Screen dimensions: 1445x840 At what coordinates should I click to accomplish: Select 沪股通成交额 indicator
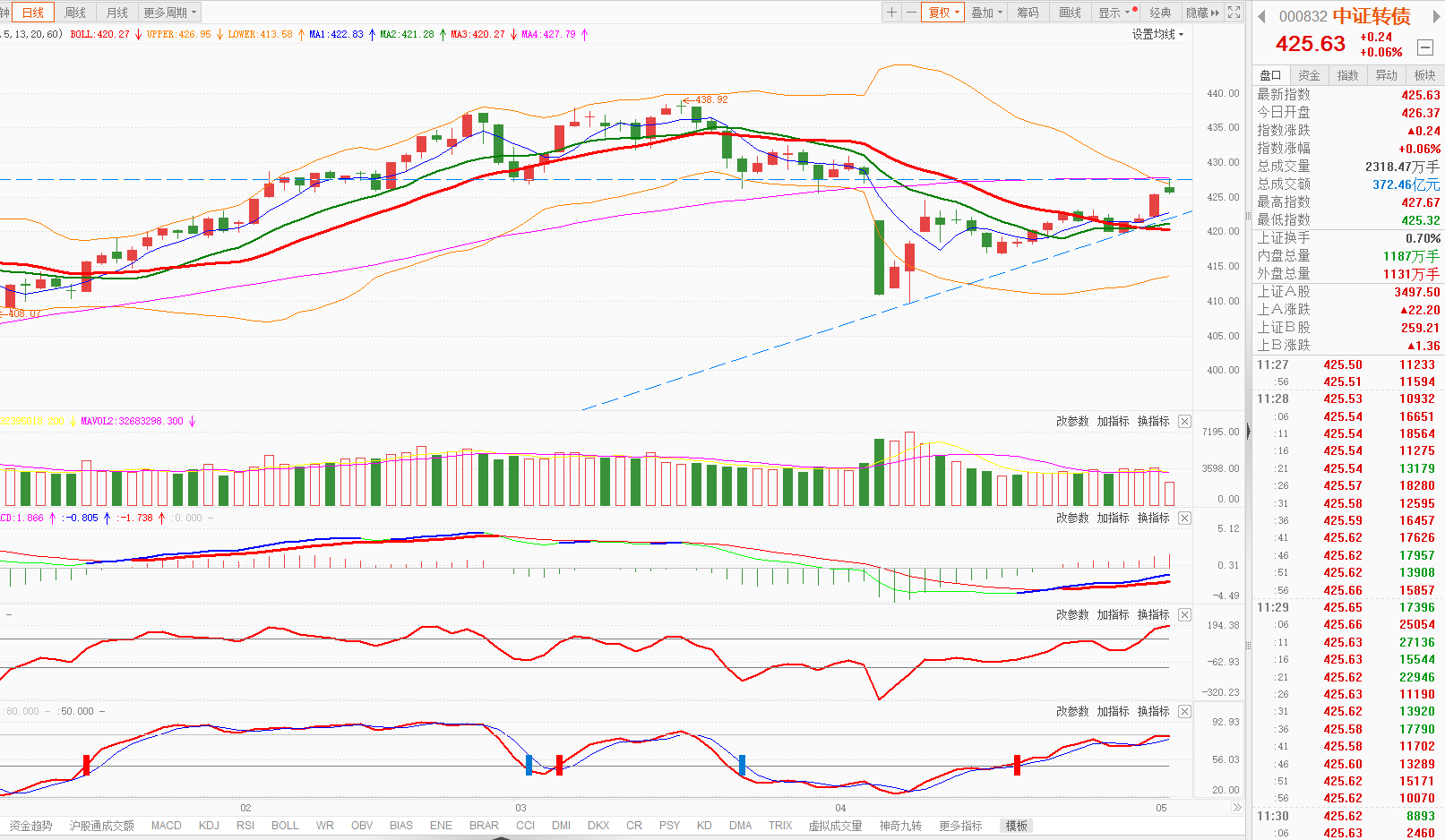[102, 826]
